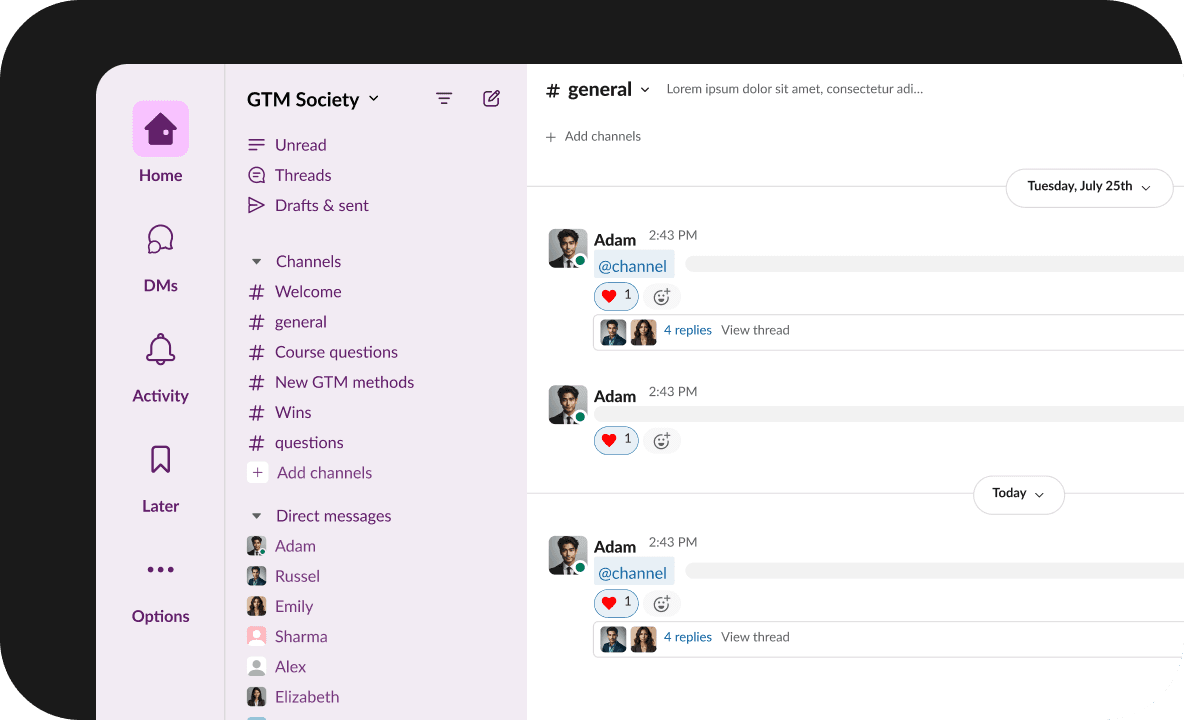1184x720 pixels.
Task: Collapse the Channels section
Action: [257, 262]
